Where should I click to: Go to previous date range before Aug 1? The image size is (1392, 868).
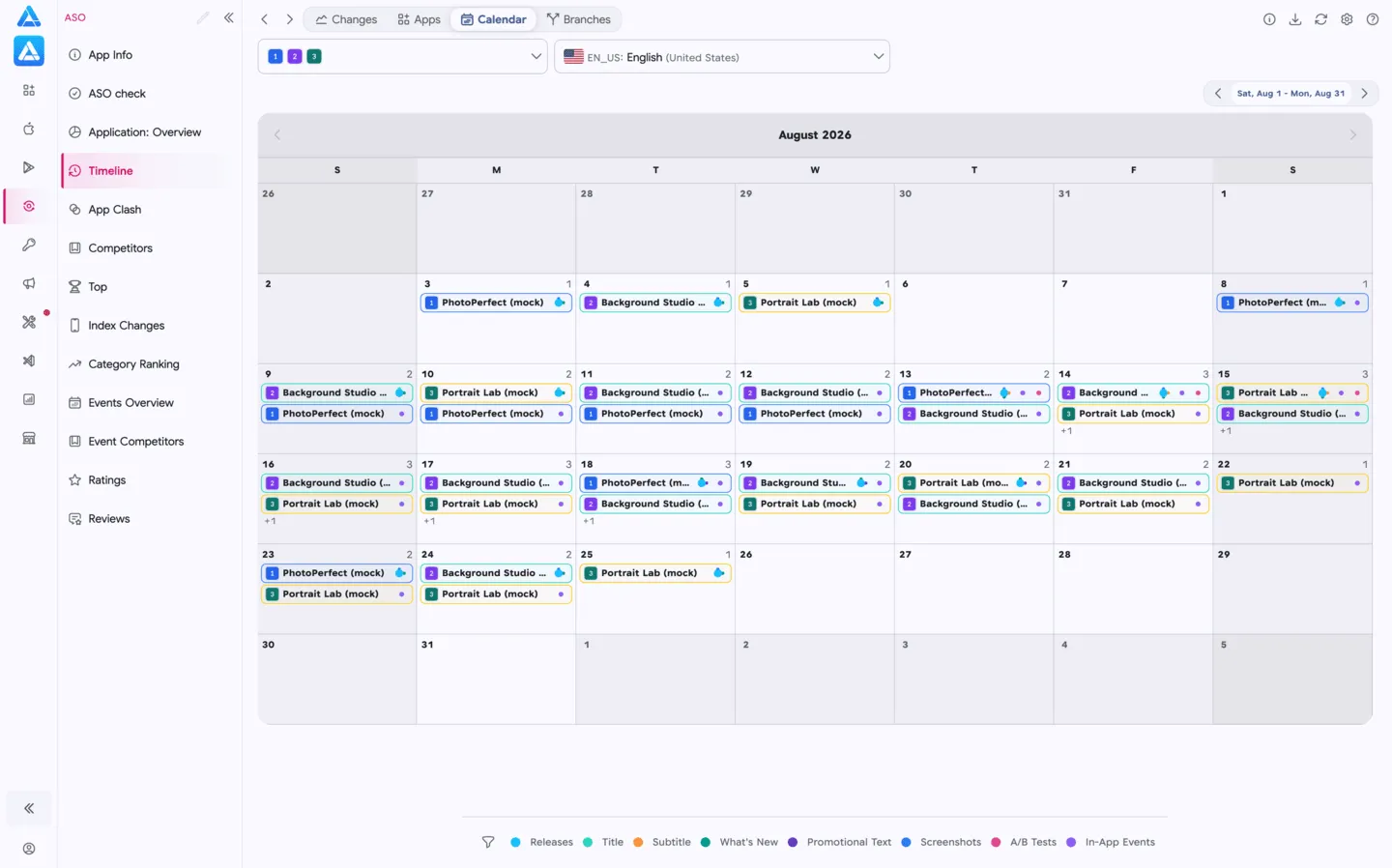tap(1218, 94)
